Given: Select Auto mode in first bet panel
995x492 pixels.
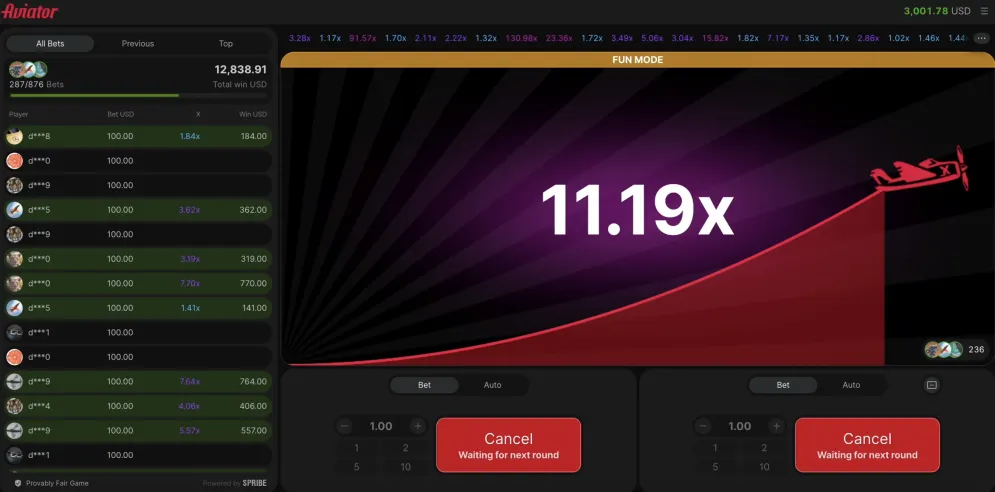Looking at the screenshot, I should 492,385.
